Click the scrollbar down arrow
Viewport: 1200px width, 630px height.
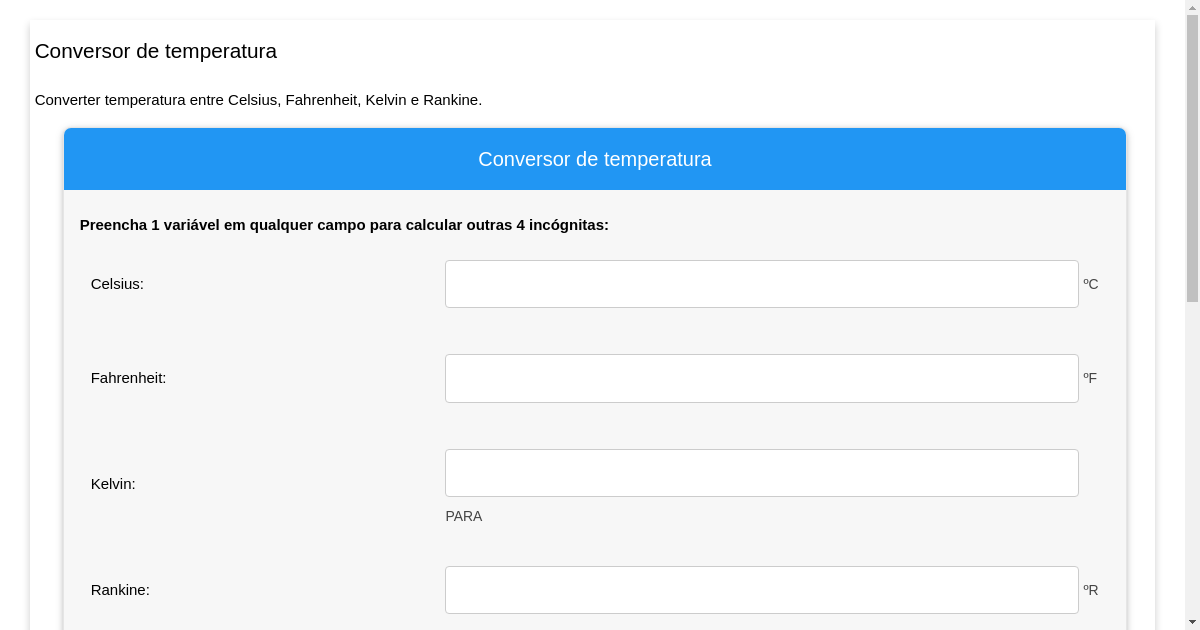click(x=1193, y=623)
